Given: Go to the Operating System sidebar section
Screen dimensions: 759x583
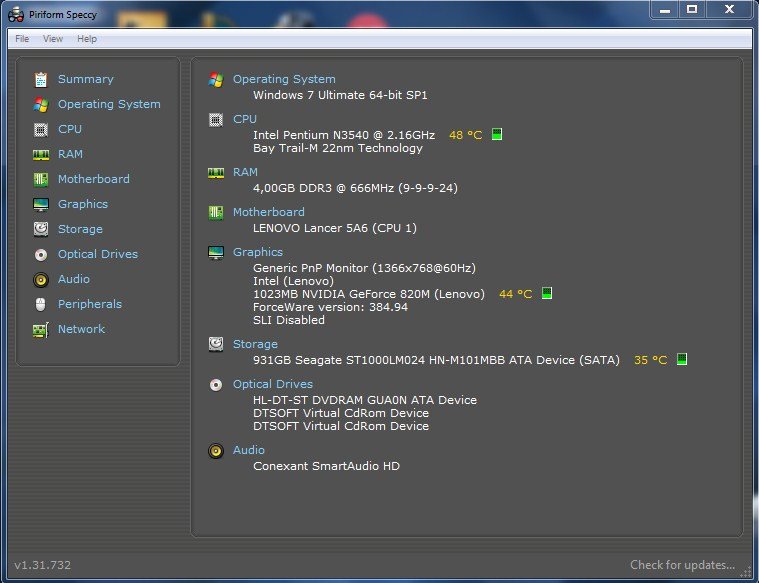Looking at the screenshot, I should pyautogui.click(x=109, y=104).
